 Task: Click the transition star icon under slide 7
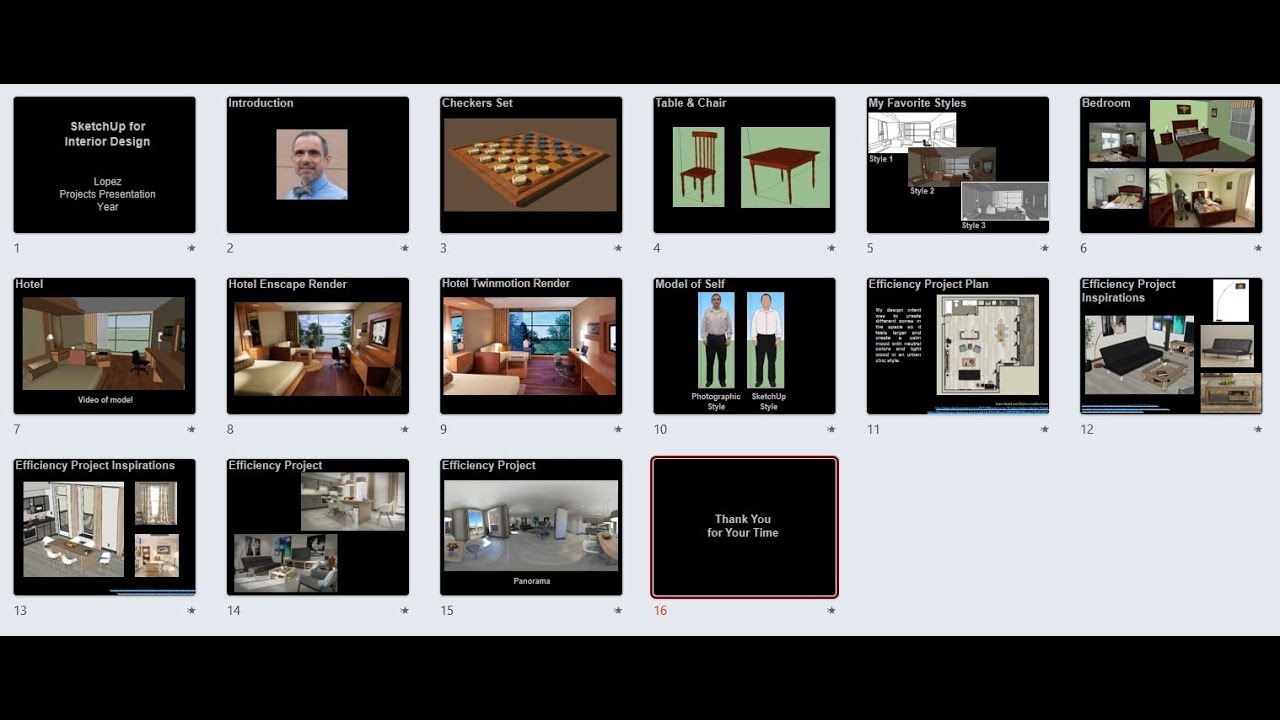click(191, 429)
